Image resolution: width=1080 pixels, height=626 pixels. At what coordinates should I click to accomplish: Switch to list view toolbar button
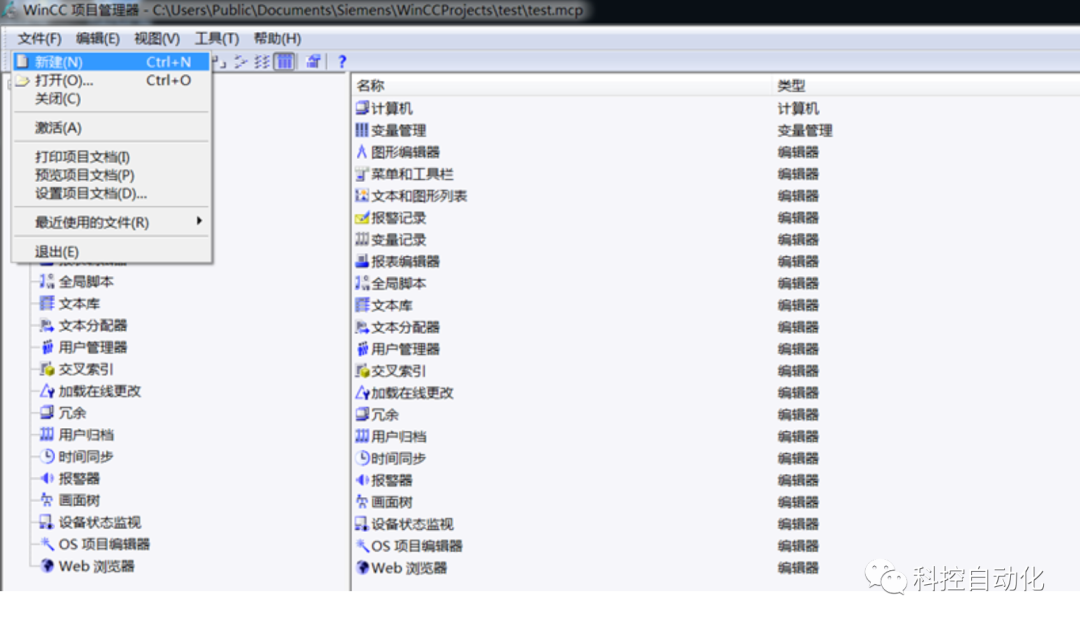point(262,62)
